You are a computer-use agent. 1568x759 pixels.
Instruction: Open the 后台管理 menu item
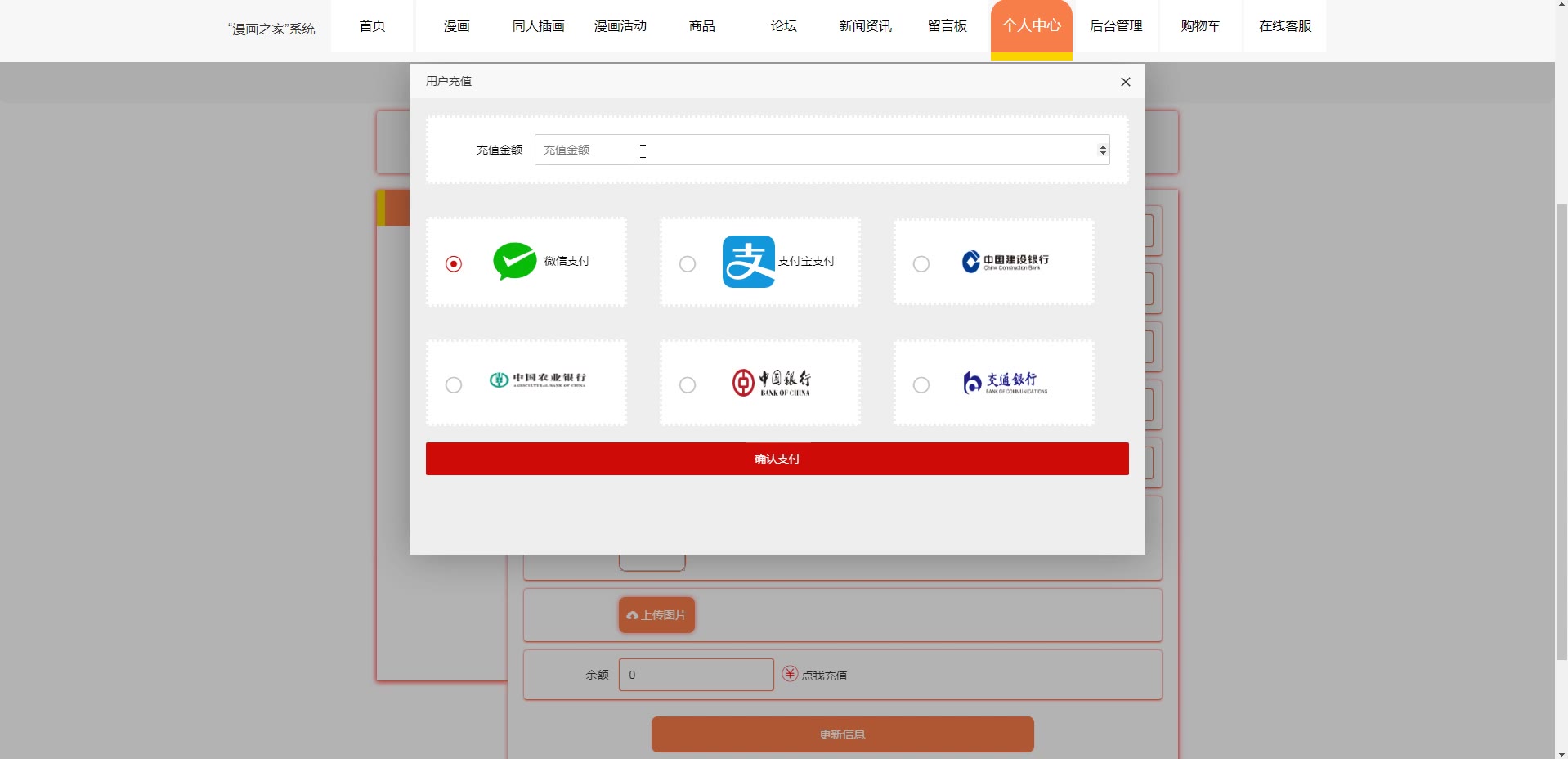pos(1117,26)
